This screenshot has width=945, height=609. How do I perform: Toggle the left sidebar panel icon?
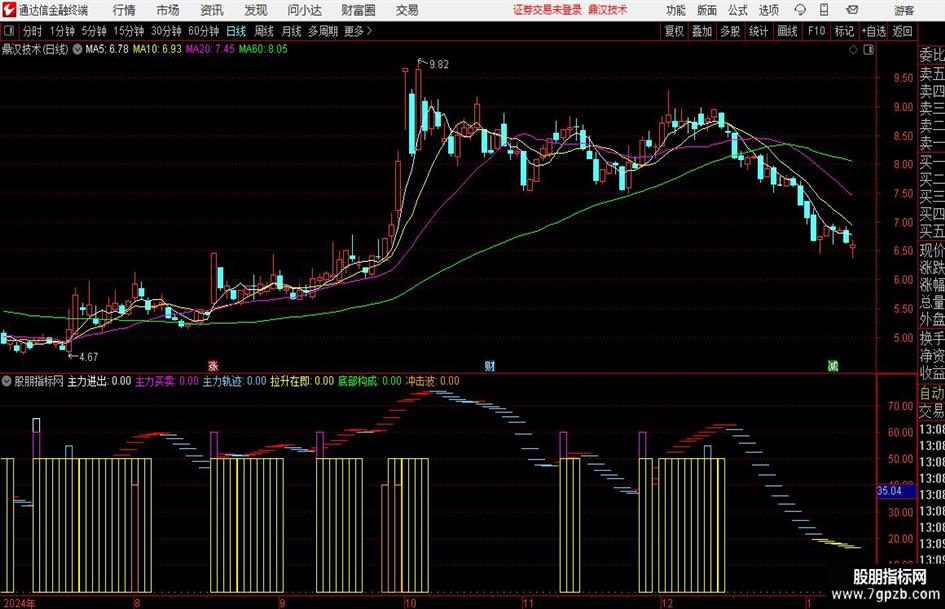click(9, 31)
